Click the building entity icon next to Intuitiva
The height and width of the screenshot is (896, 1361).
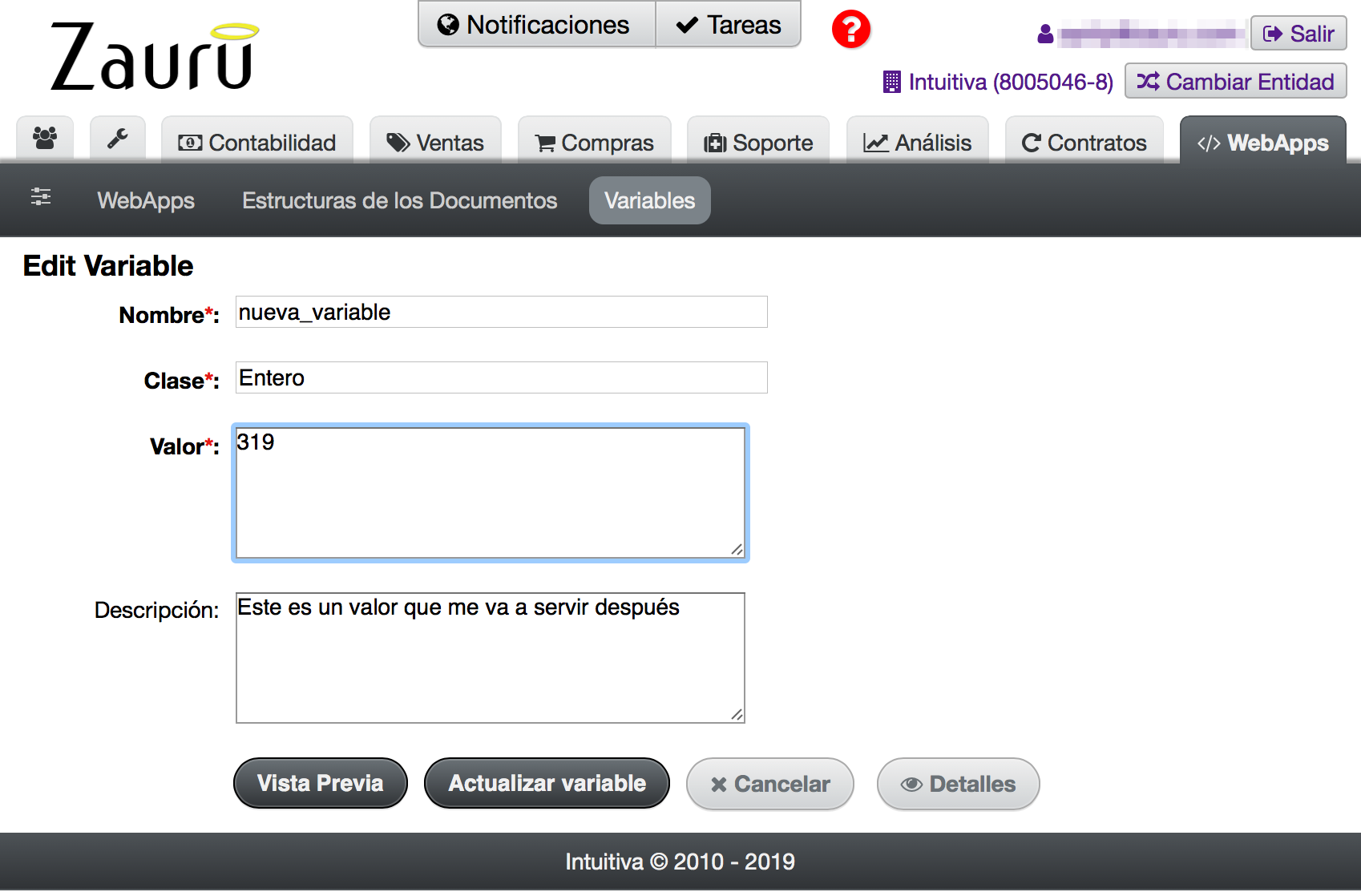click(x=891, y=82)
